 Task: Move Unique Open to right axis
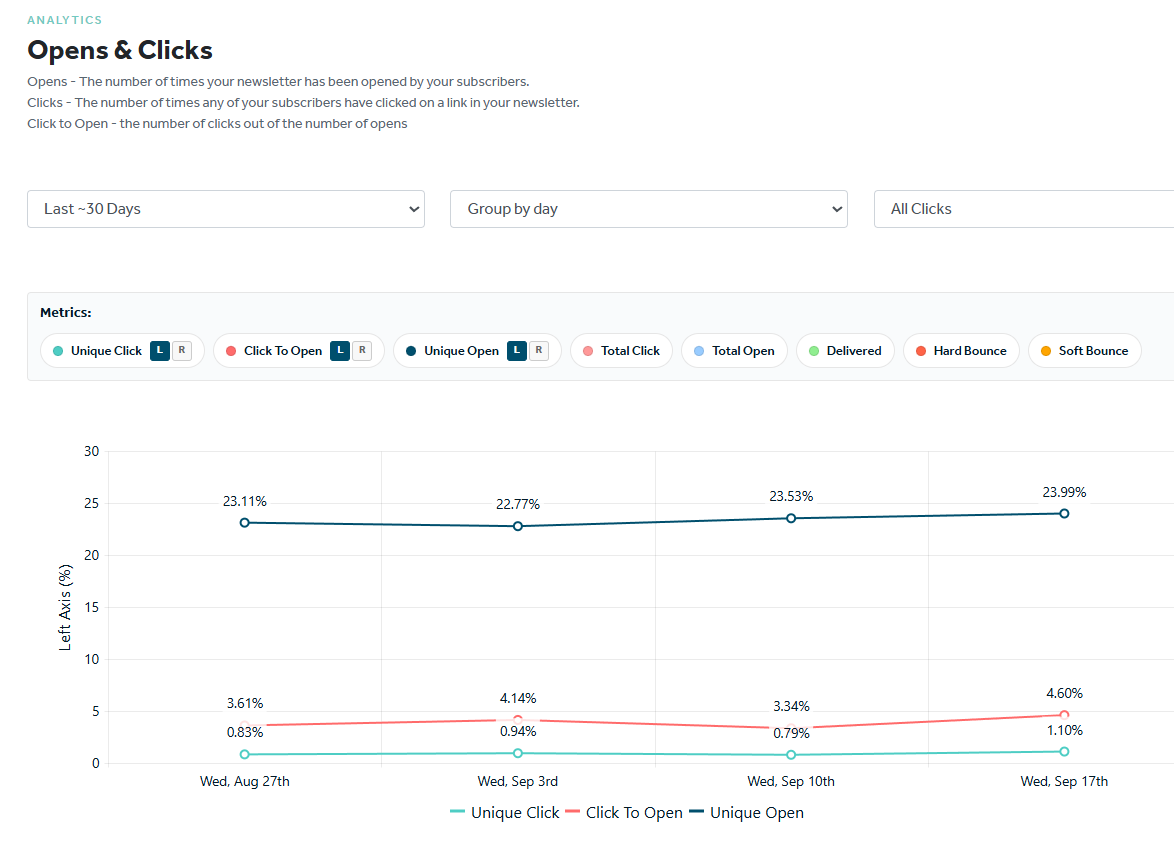(x=539, y=350)
